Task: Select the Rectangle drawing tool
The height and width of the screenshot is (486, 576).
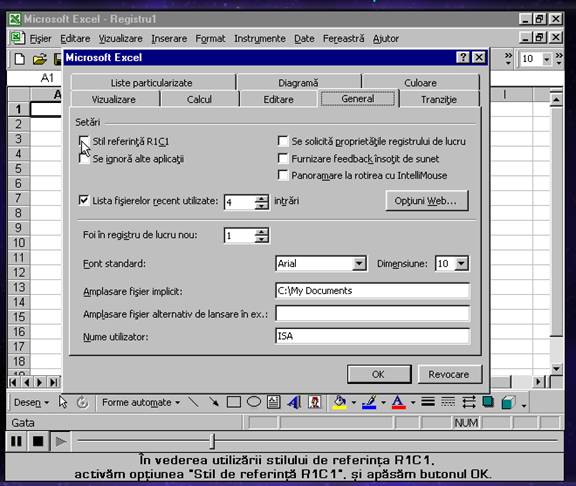Action: click(x=234, y=402)
